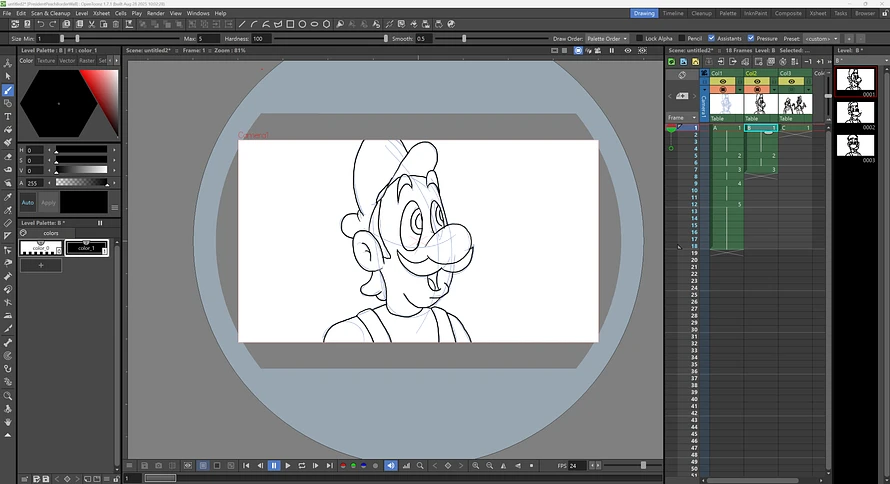The image size is (890, 484).
Task: Toggle Col3 preview visibility eye
Action: point(791,82)
